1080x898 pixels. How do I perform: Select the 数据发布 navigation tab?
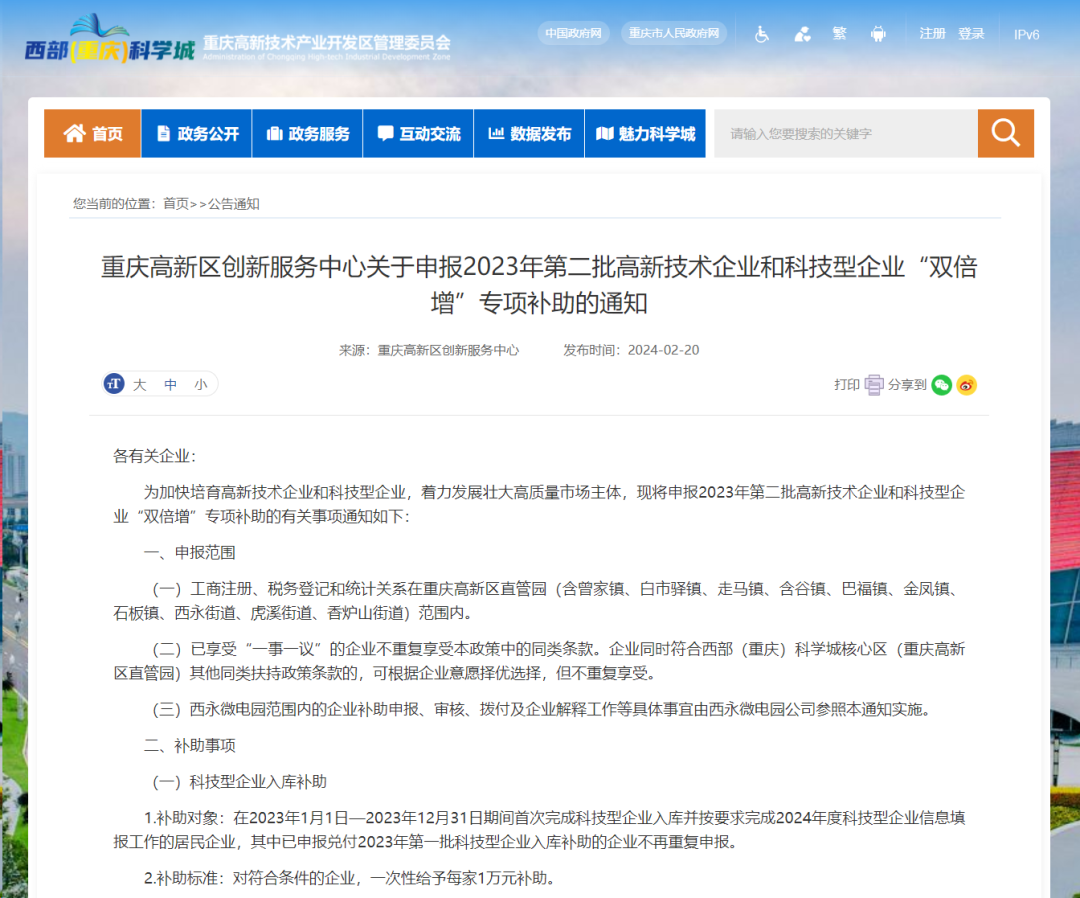[529, 134]
